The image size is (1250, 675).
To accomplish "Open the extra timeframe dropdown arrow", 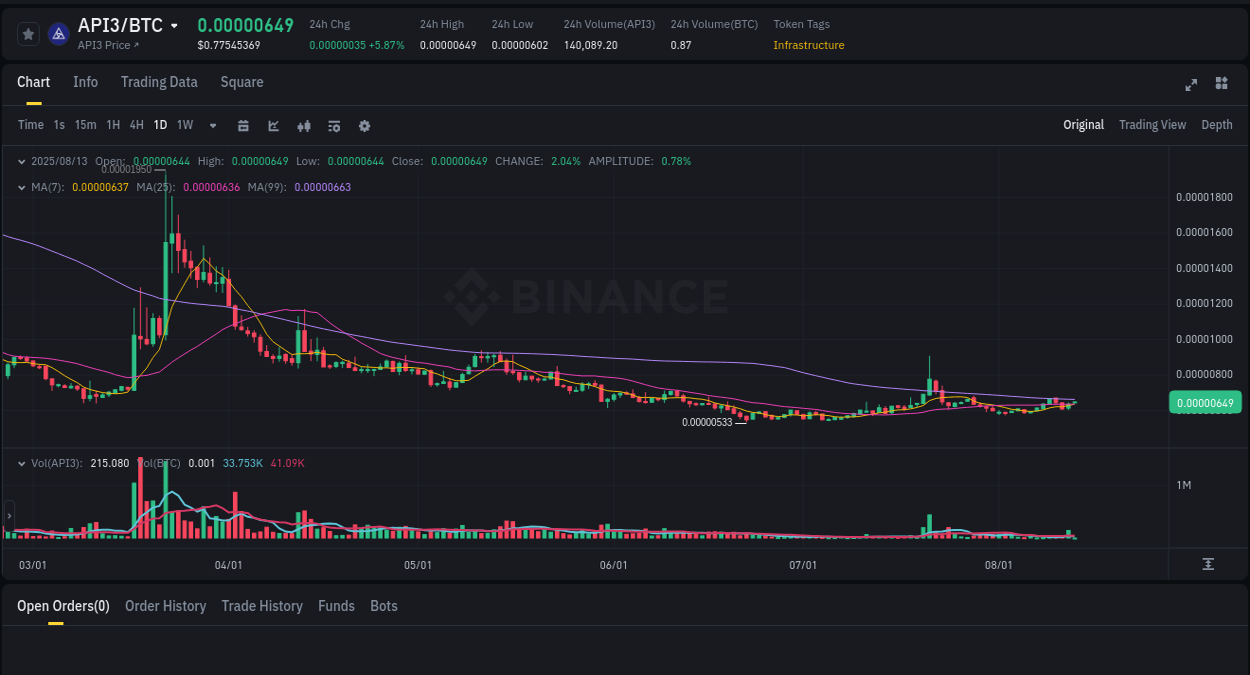I will 212,125.
